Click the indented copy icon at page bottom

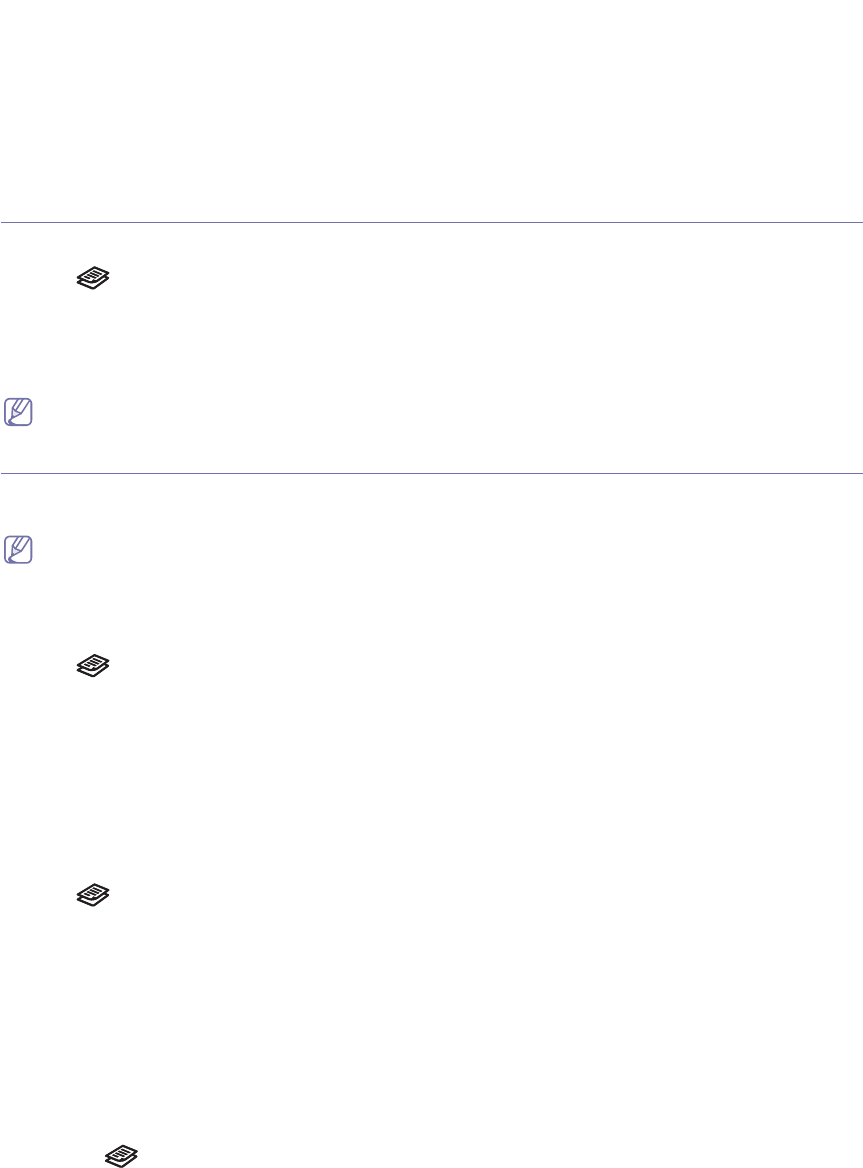tap(121, 1154)
